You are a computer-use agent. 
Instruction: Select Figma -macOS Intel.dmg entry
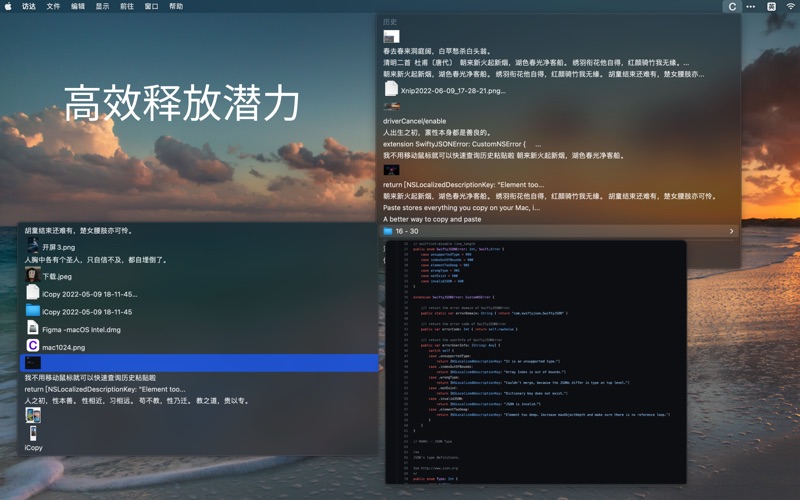click(82, 330)
